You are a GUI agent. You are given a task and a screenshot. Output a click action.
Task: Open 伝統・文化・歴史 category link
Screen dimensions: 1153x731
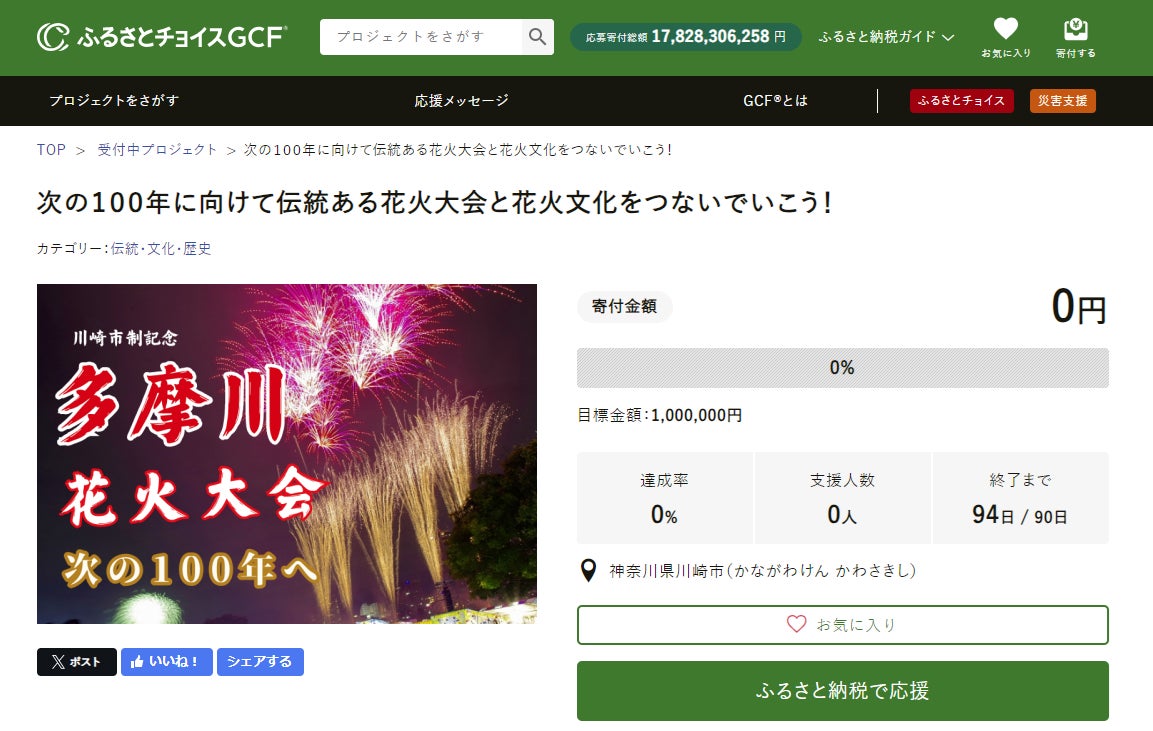pos(161,249)
